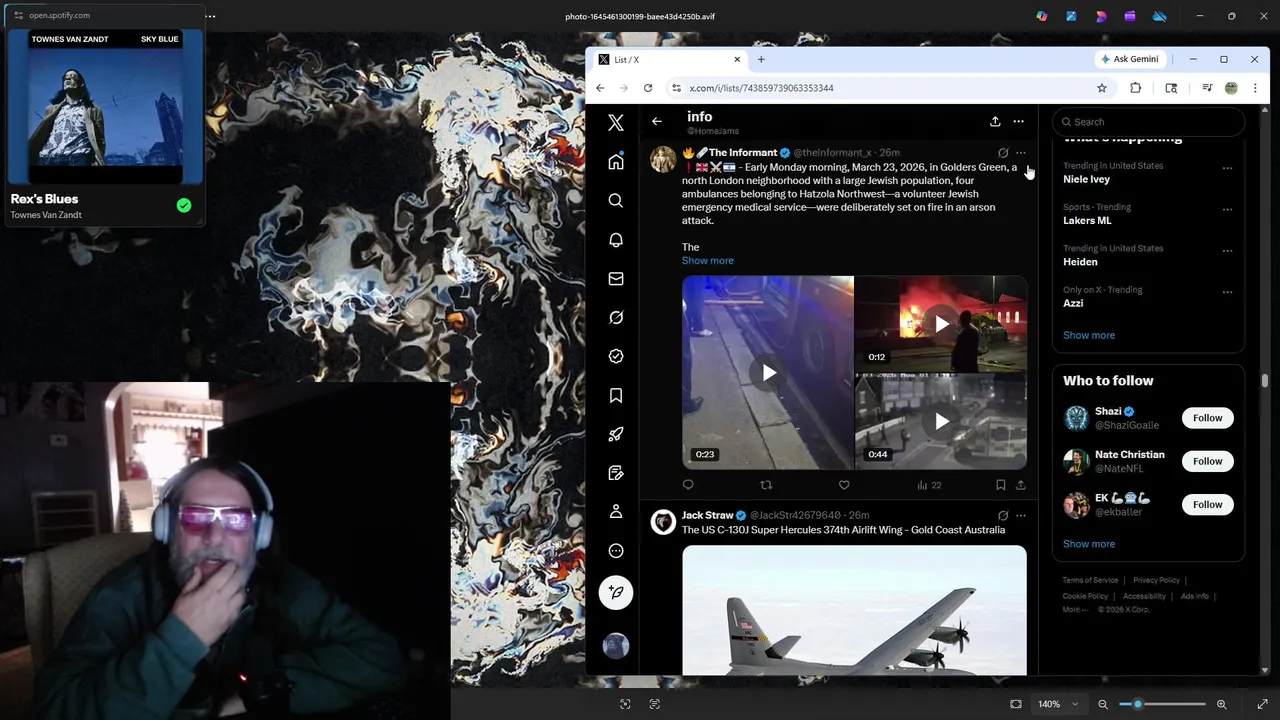Play the 0:12 fire video
The image size is (1280, 720).
point(941,324)
